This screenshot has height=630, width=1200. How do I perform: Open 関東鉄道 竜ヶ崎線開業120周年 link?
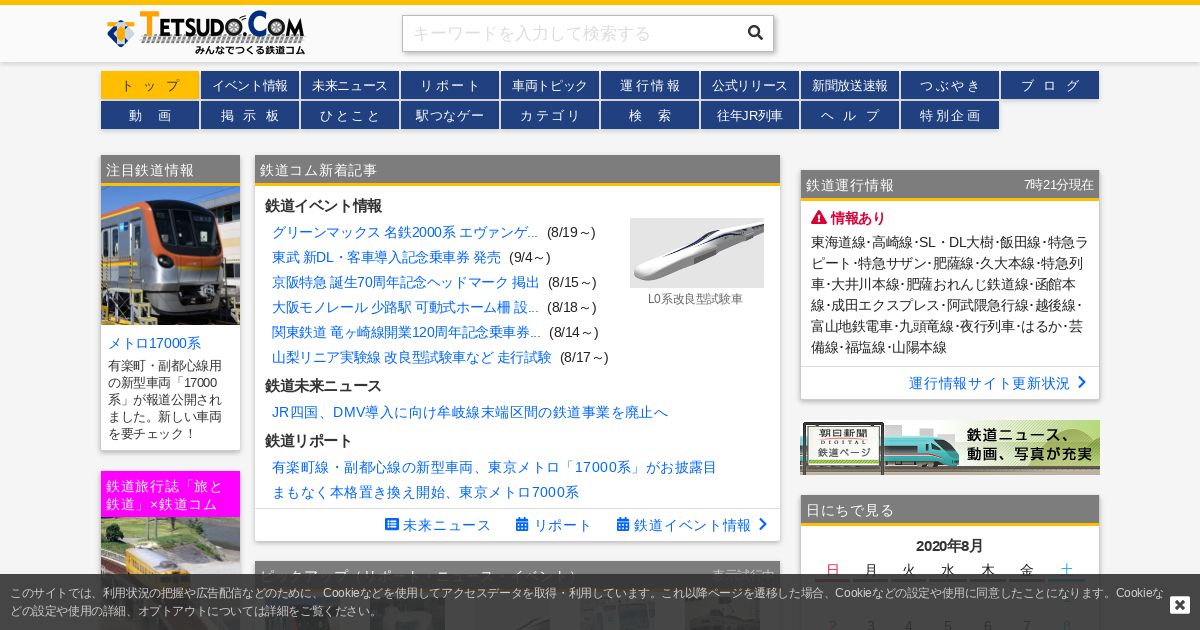point(406,332)
